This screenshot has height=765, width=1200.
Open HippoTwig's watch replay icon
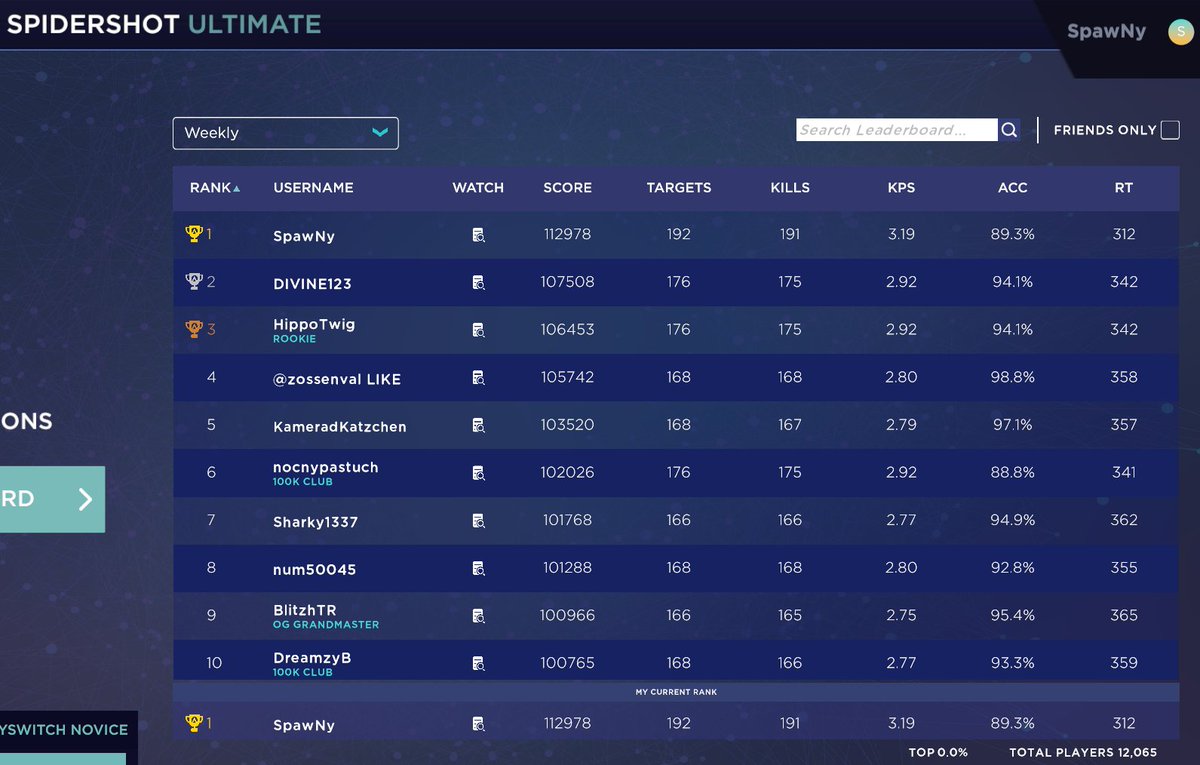point(478,330)
